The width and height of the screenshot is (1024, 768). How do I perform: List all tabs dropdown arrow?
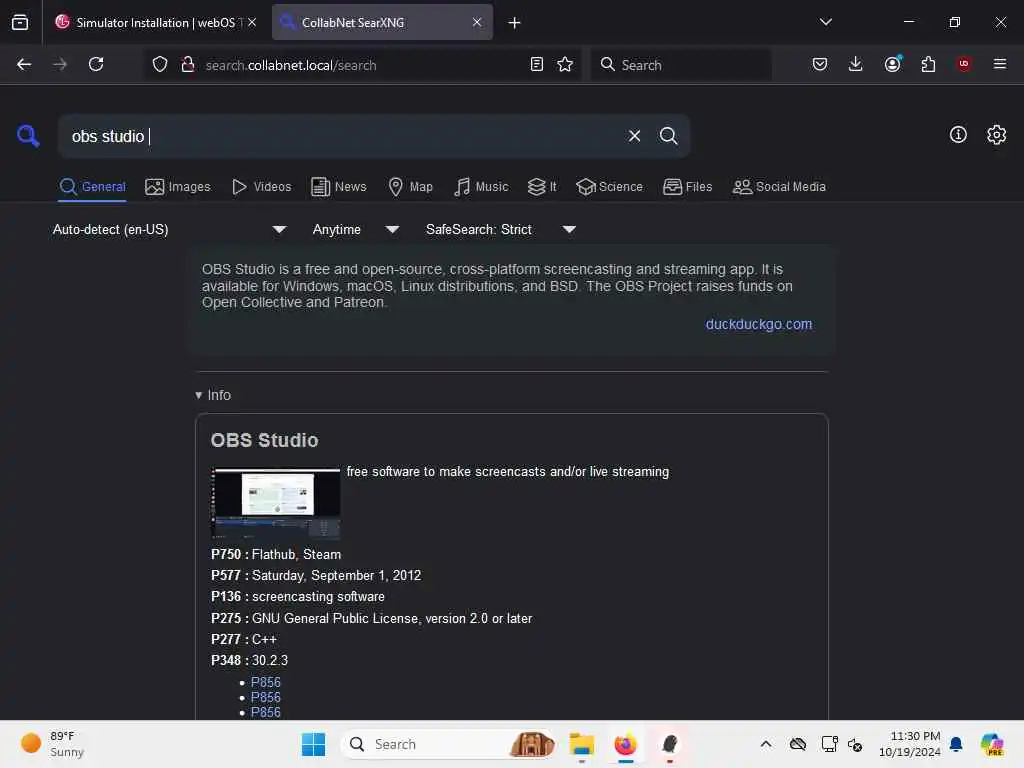(x=825, y=22)
